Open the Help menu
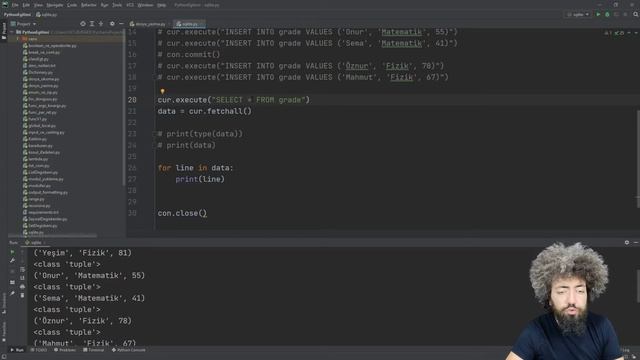This screenshot has width=640, height=360. tap(162, 5)
